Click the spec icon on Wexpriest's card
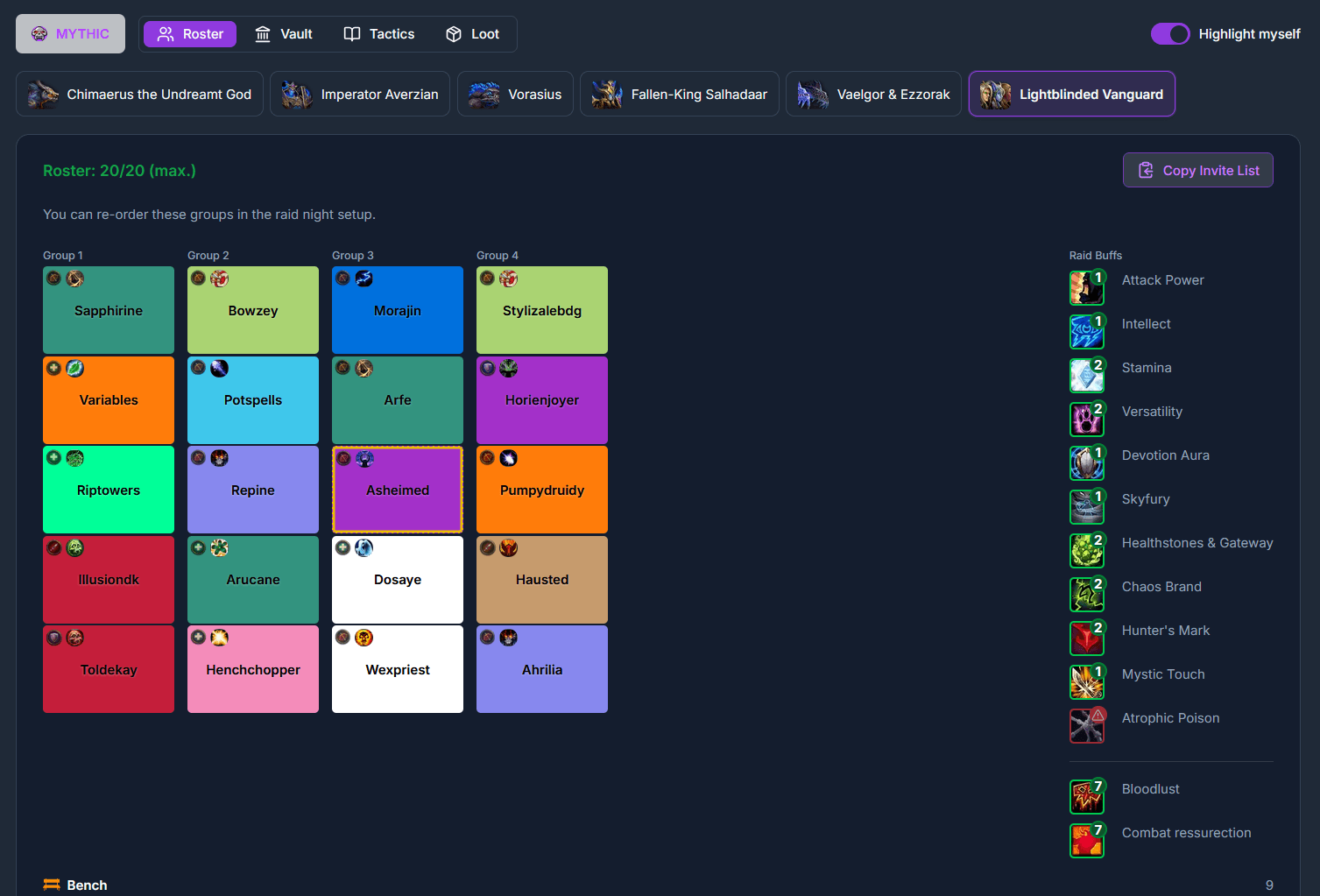 pyautogui.click(x=364, y=638)
